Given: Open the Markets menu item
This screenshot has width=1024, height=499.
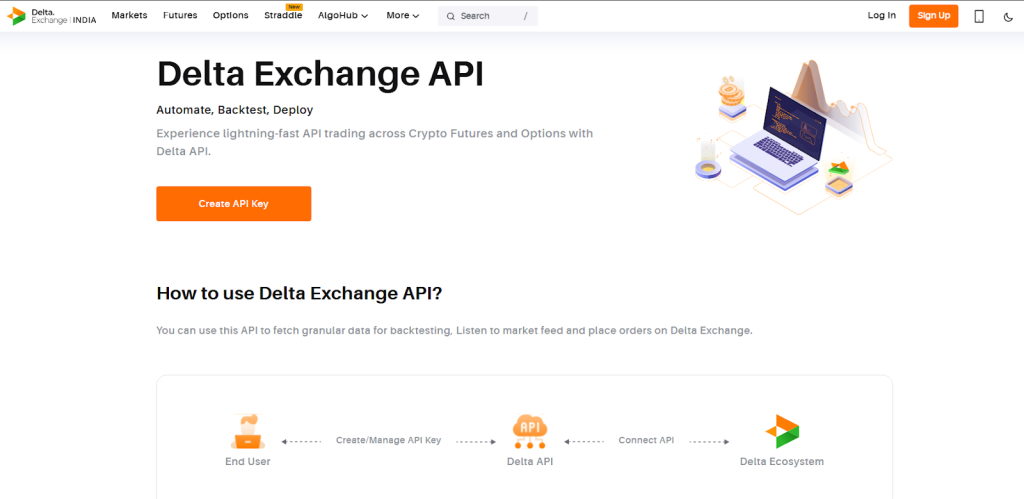Looking at the screenshot, I should click(x=129, y=16).
